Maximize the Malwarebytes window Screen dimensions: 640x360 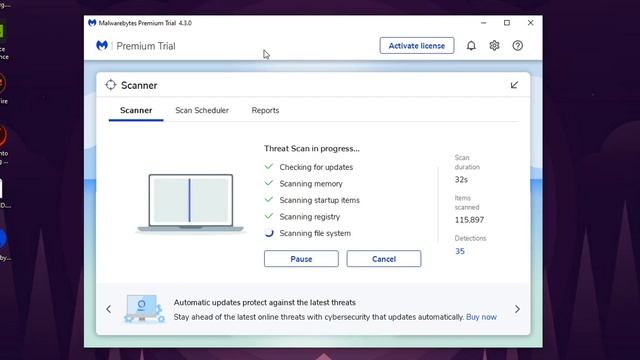click(x=507, y=23)
